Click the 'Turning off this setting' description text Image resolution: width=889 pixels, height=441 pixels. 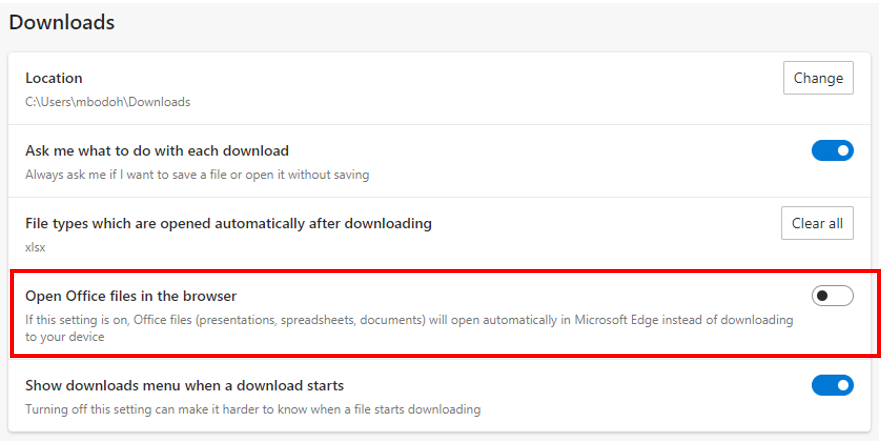253,409
